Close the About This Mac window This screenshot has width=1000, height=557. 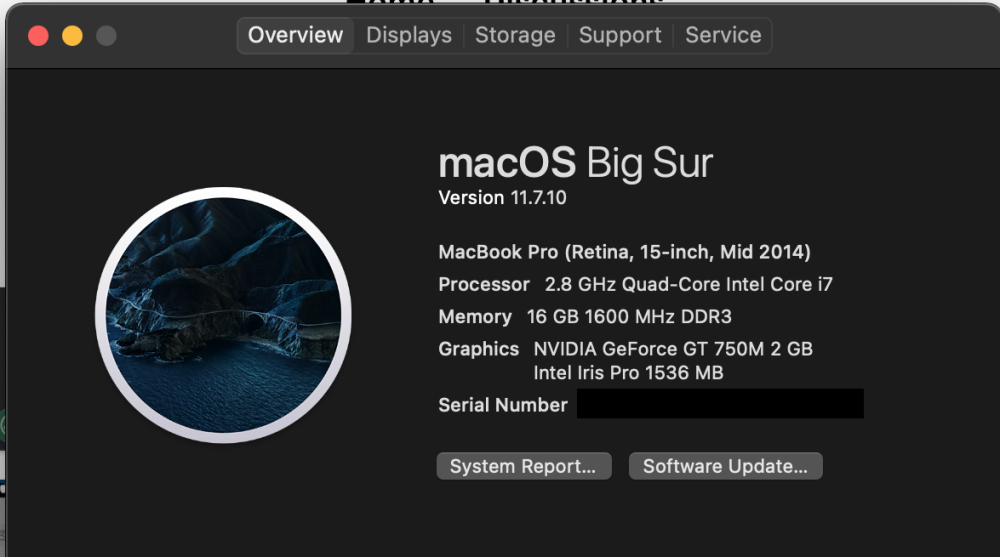38,36
